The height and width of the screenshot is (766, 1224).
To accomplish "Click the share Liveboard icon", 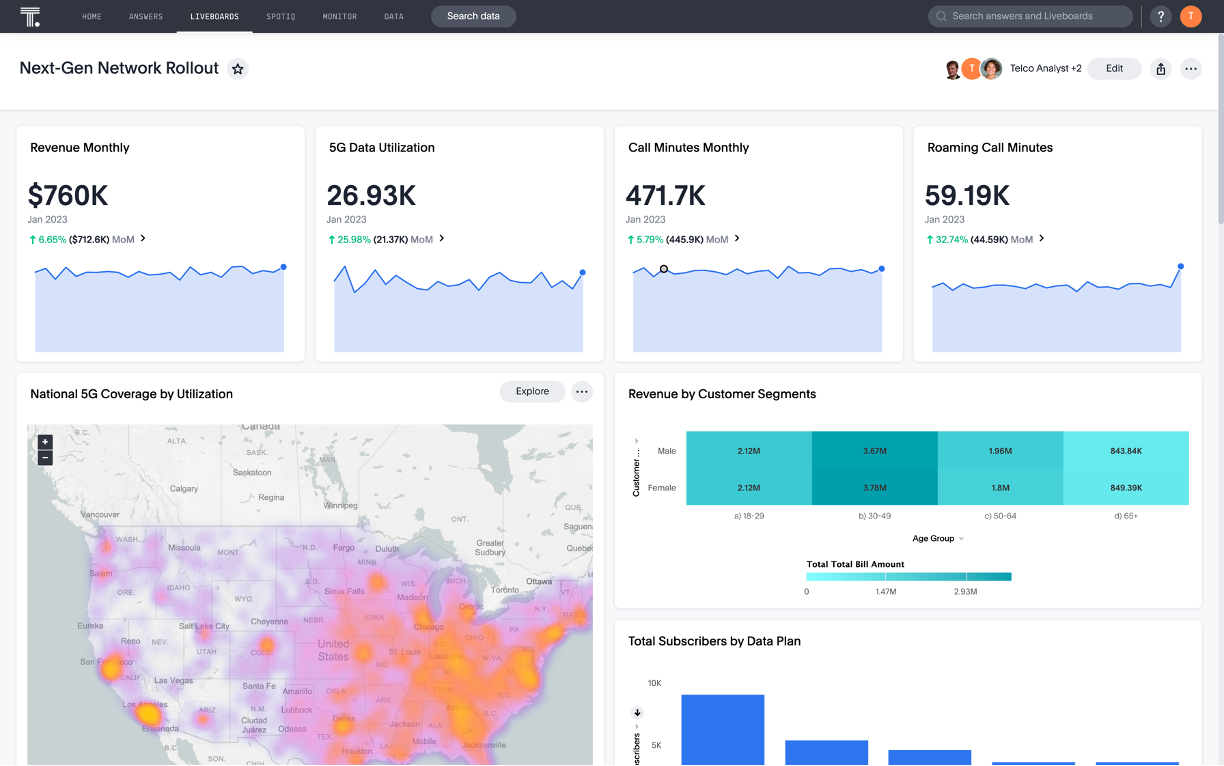I will click(1161, 69).
